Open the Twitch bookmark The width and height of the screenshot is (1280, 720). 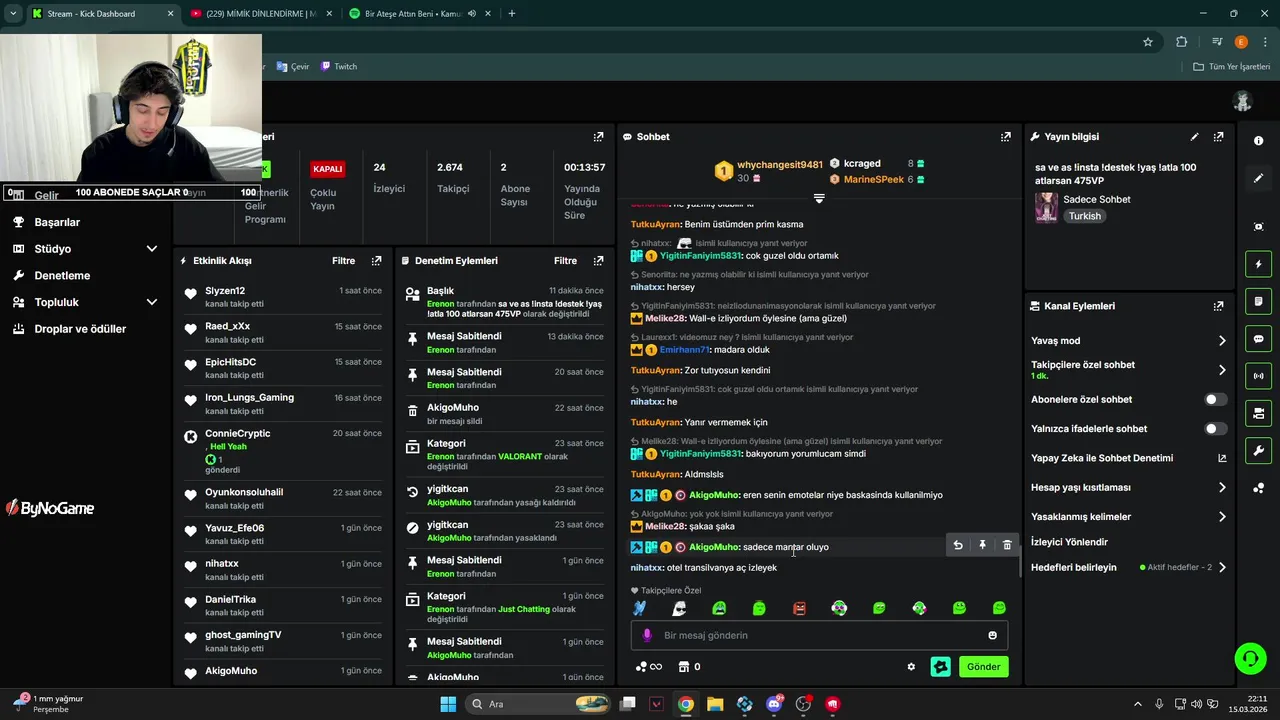point(339,67)
